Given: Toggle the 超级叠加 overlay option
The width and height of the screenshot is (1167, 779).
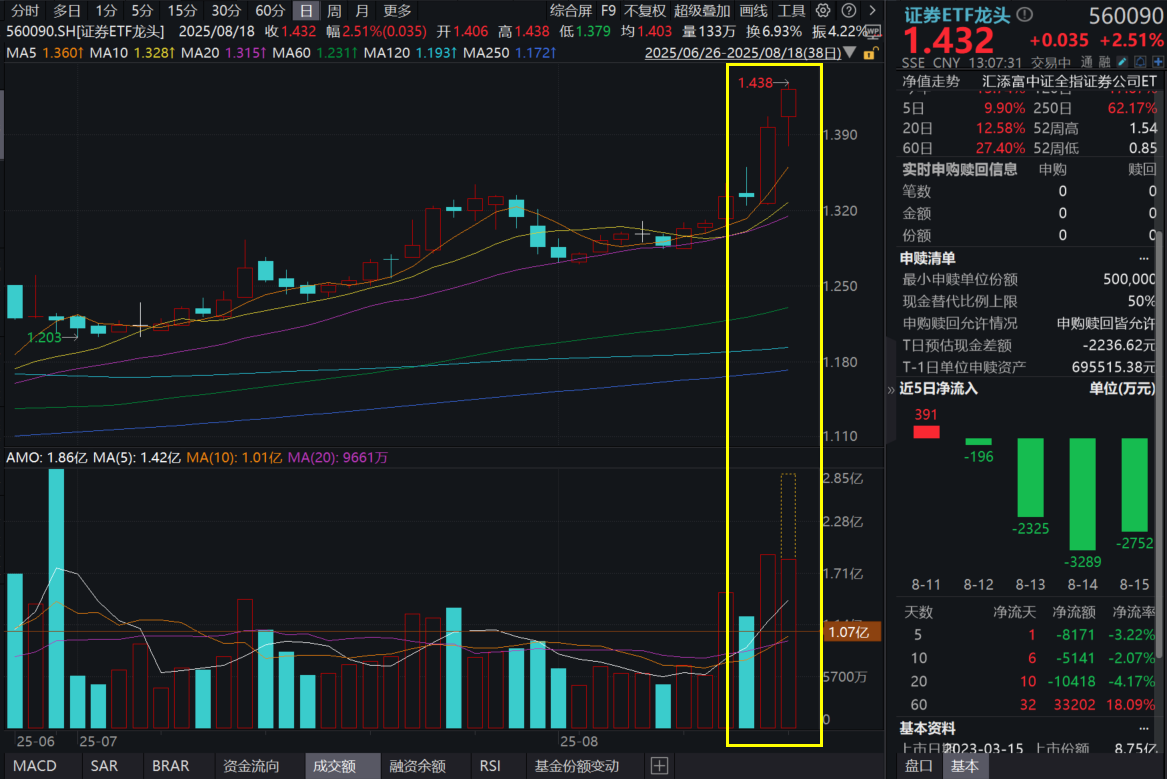Looking at the screenshot, I should pyautogui.click(x=701, y=11).
